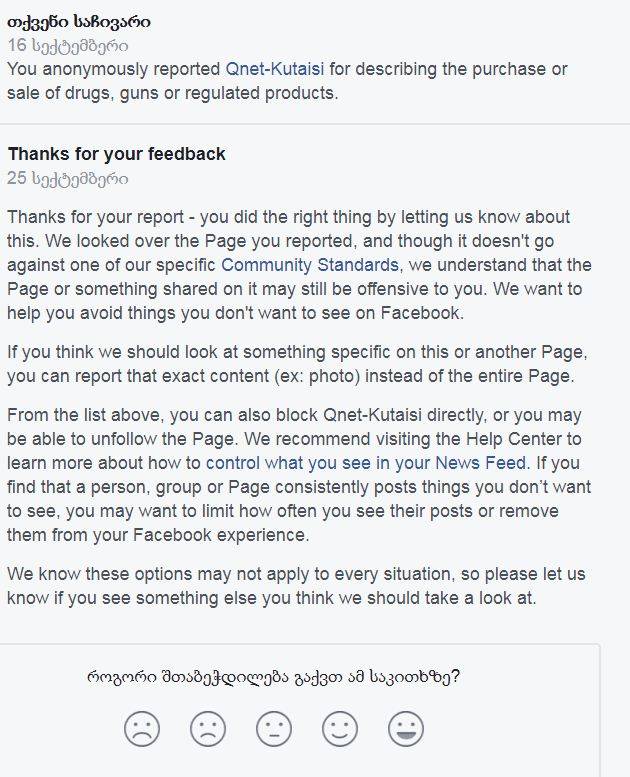The height and width of the screenshot is (777, 630).
Task: Click the "25 სექტემბერი" response date
Action: 68,179
